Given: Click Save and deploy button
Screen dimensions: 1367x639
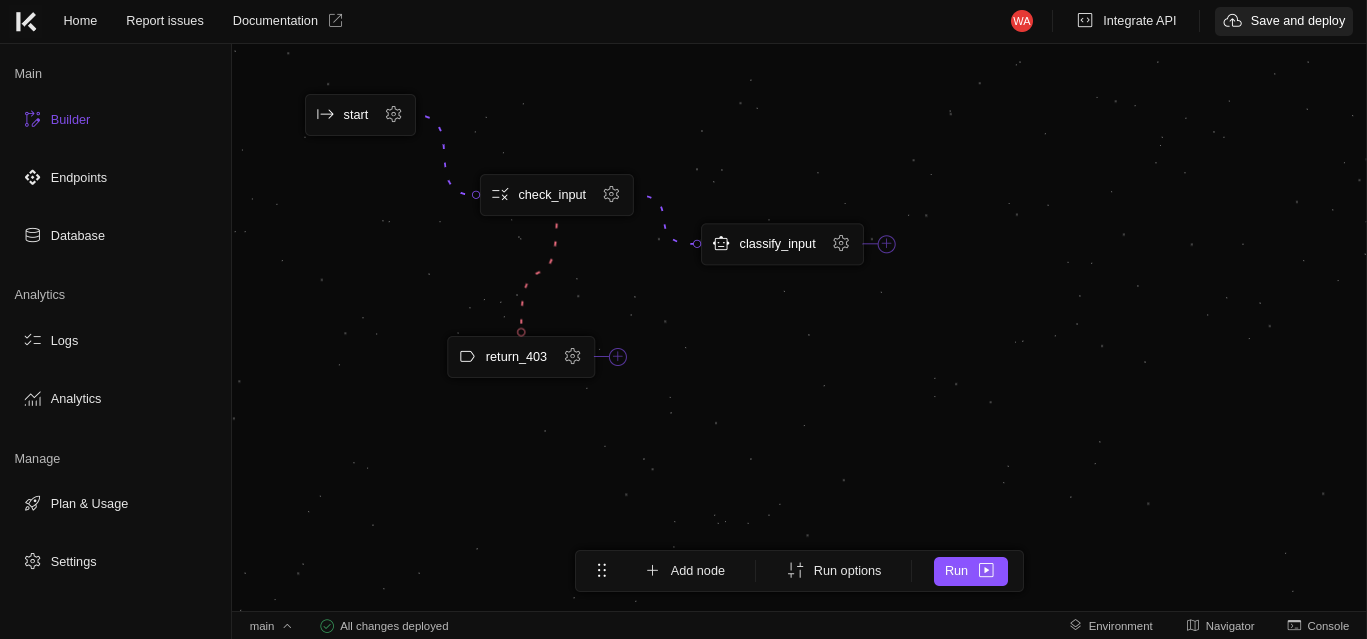Looking at the screenshot, I should pyautogui.click(x=1283, y=21).
